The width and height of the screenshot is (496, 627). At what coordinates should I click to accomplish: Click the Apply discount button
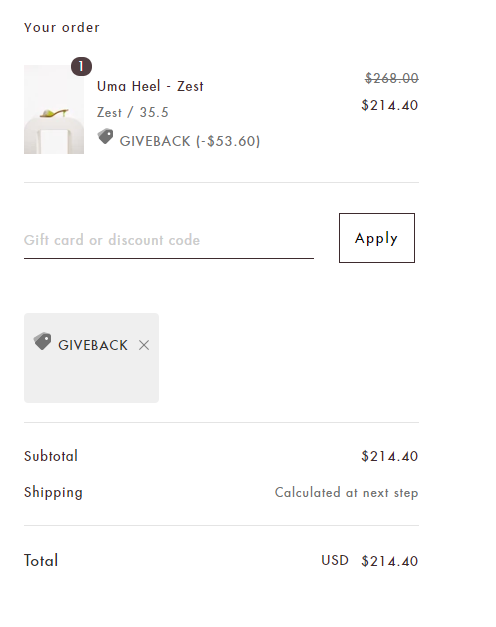[x=377, y=238]
